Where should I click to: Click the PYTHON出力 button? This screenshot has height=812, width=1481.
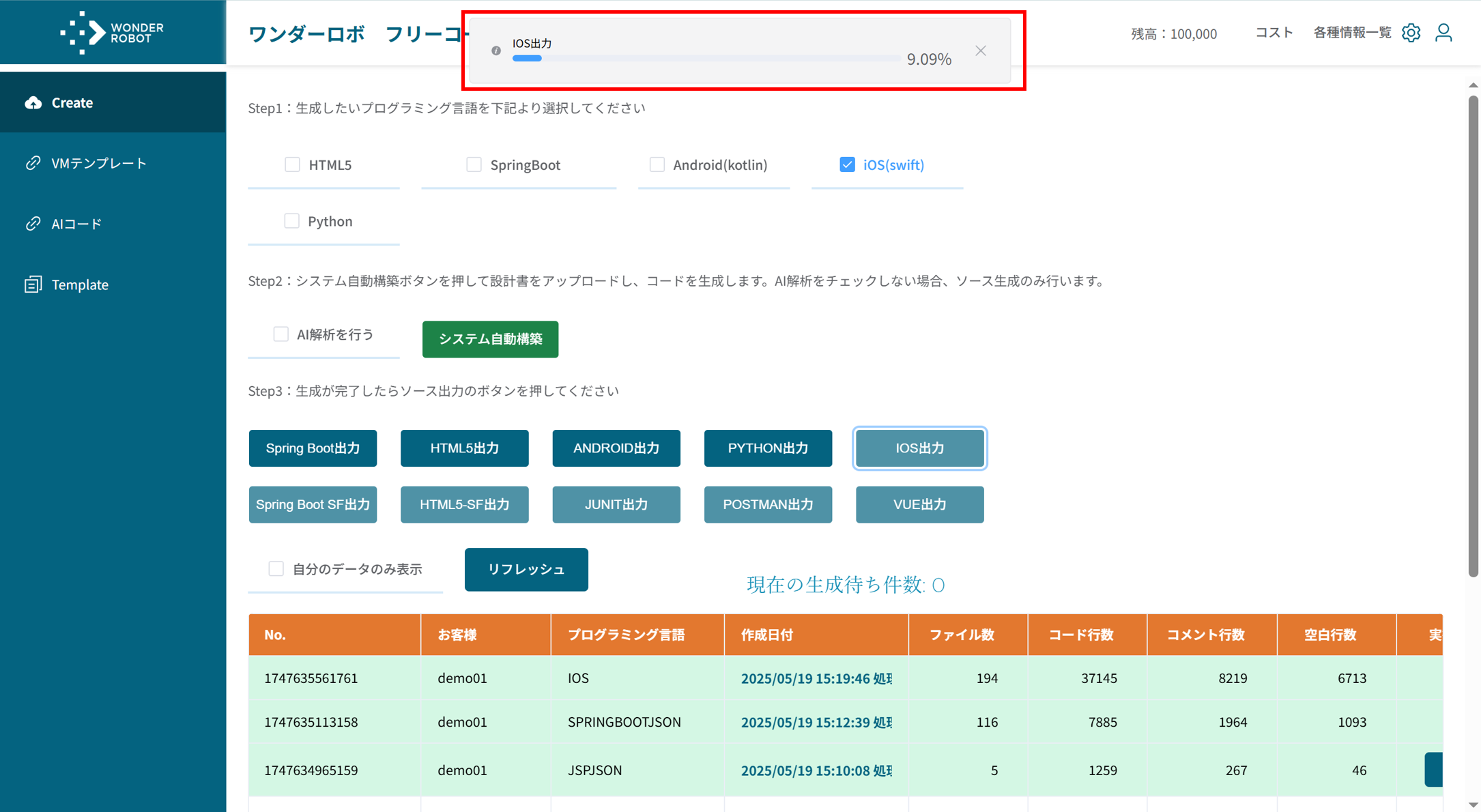click(768, 448)
